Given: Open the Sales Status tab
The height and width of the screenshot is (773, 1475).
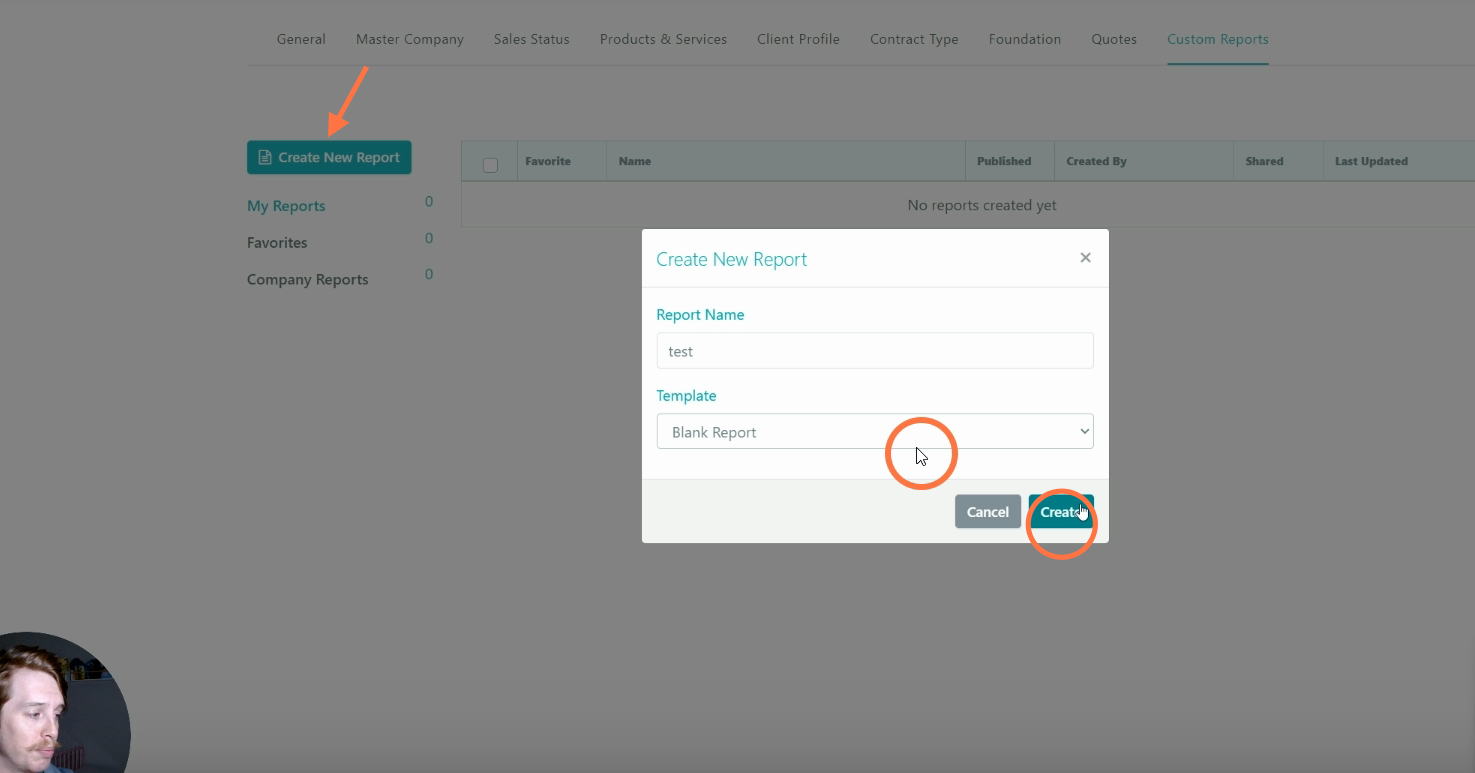Looking at the screenshot, I should click(531, 39).
